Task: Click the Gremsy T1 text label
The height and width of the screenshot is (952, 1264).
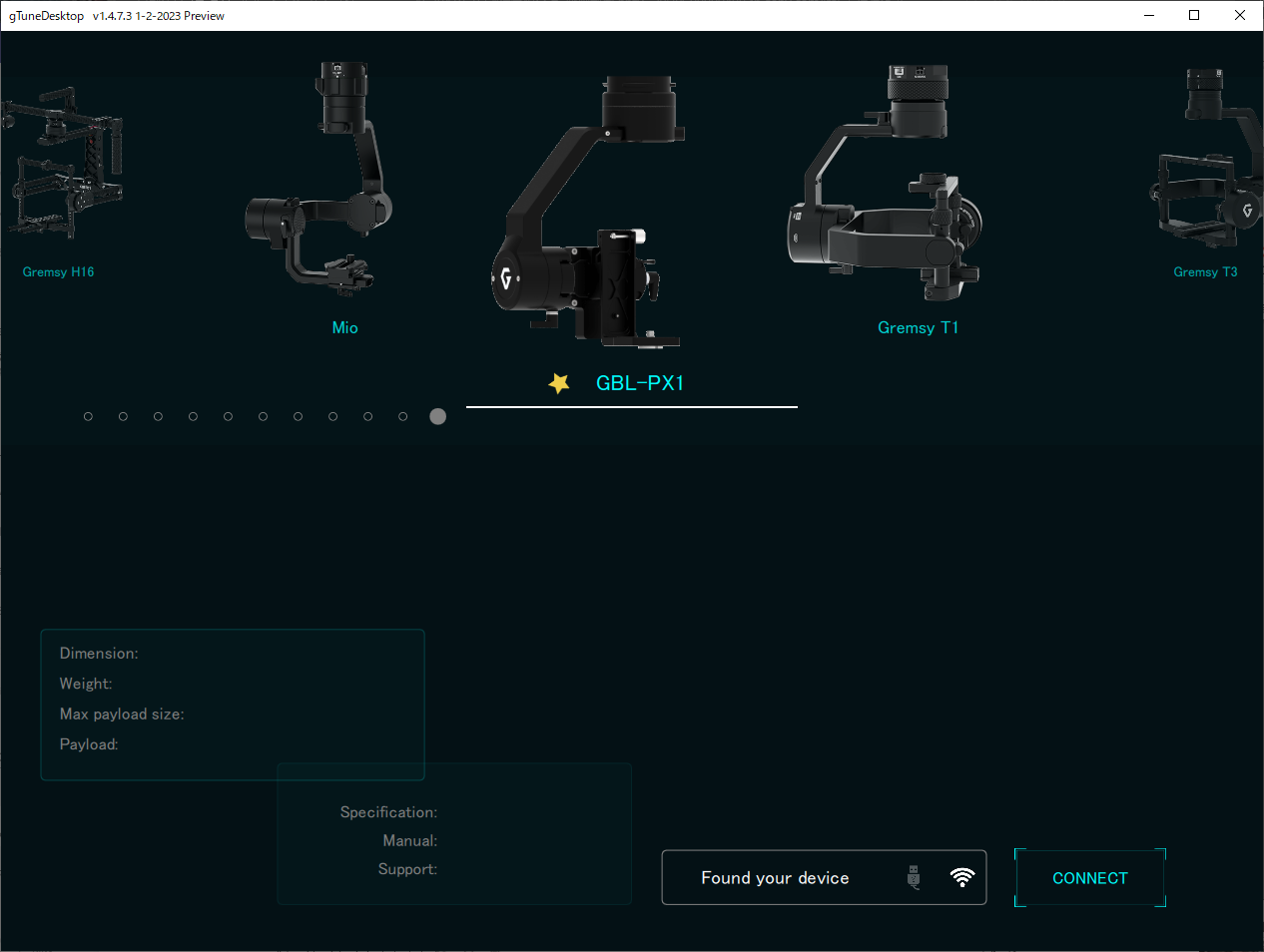Action: [918, 327]
